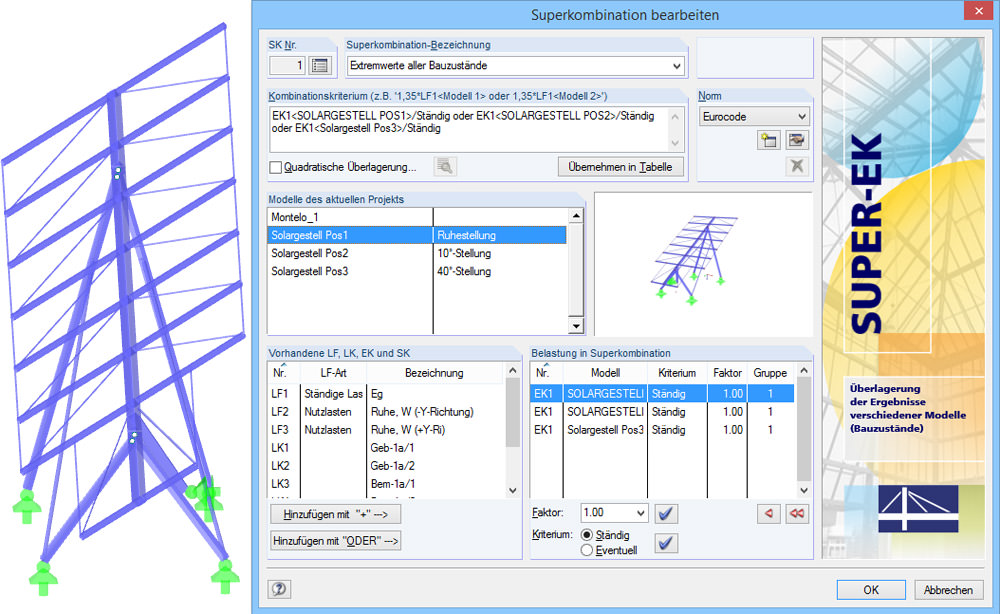
Task: Click the 40°-Stellung description cell
Action: [x=499, y=271]
